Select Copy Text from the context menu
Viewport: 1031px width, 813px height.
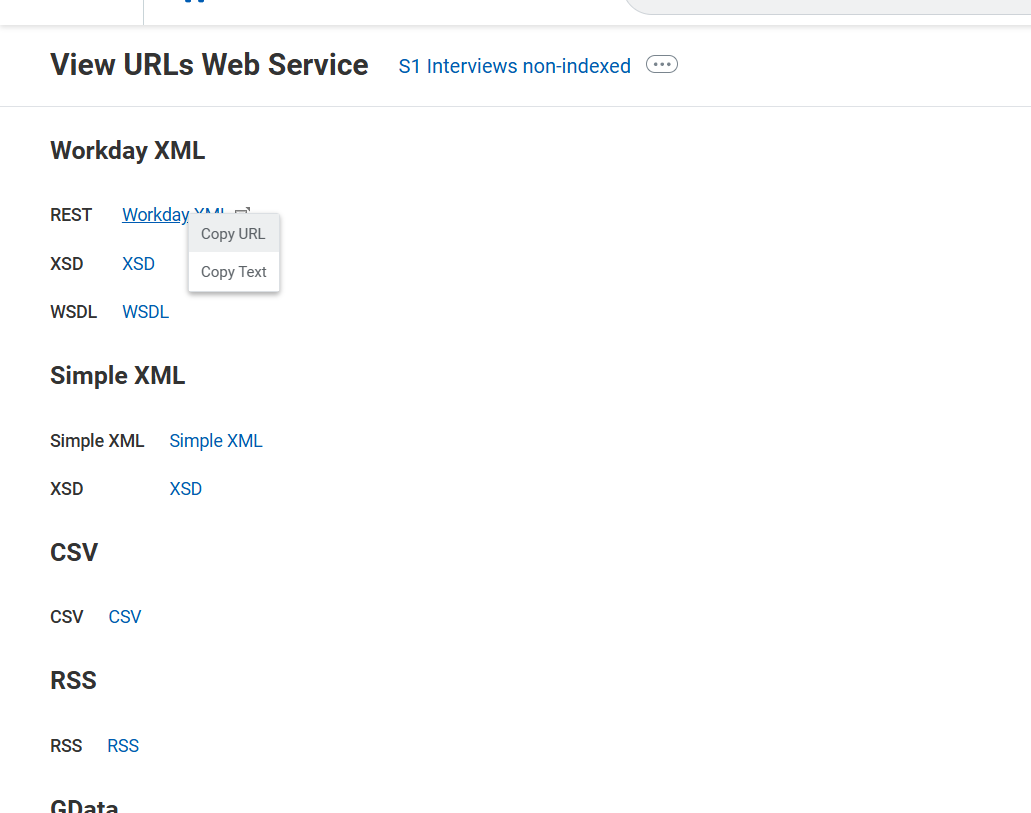[x=233, y=271]
